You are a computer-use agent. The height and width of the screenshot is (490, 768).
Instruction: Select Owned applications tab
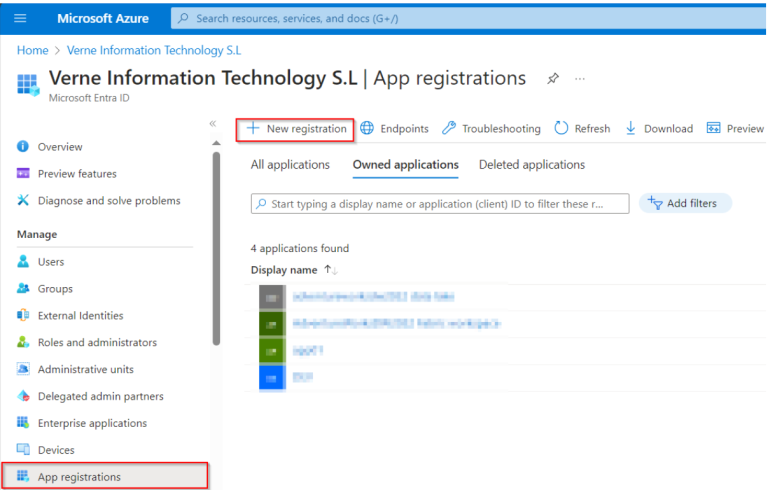pyautogui.click(x=406, y=165)
